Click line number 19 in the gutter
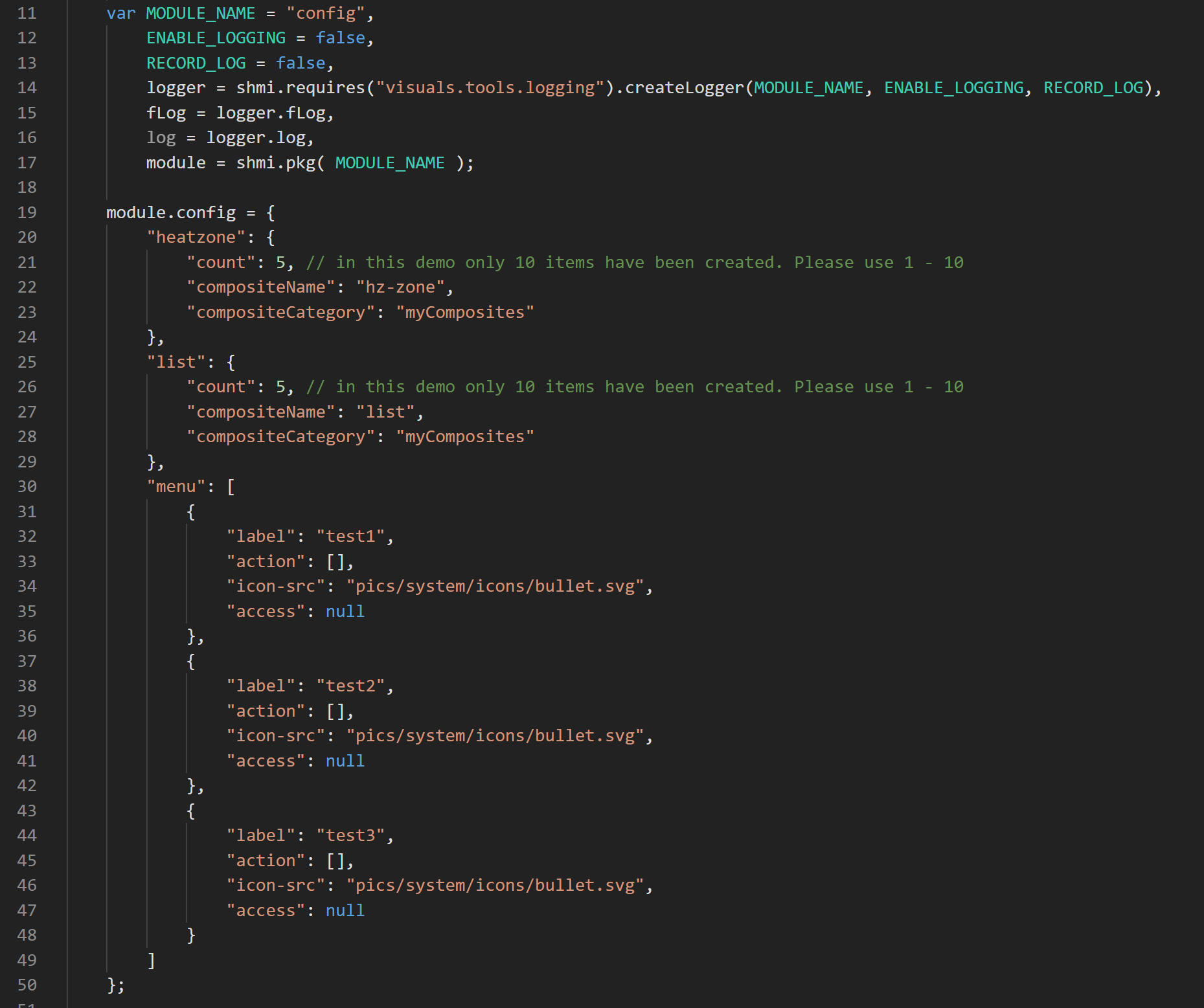The height and width of the screenshot is (1008, 1204). click(x=27, y=212)
